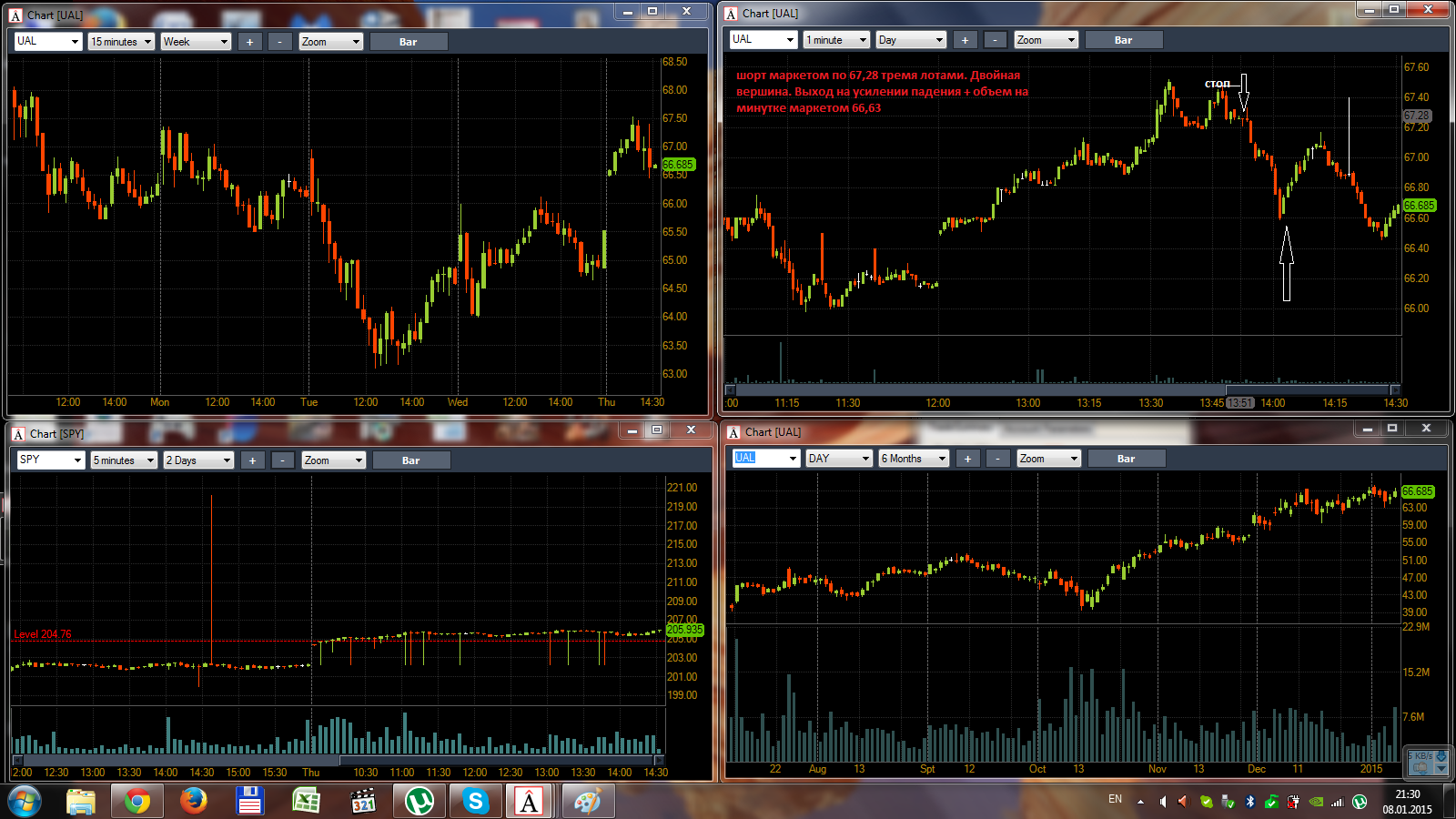Click the green Skype status tray icon

pos(1207,802)
